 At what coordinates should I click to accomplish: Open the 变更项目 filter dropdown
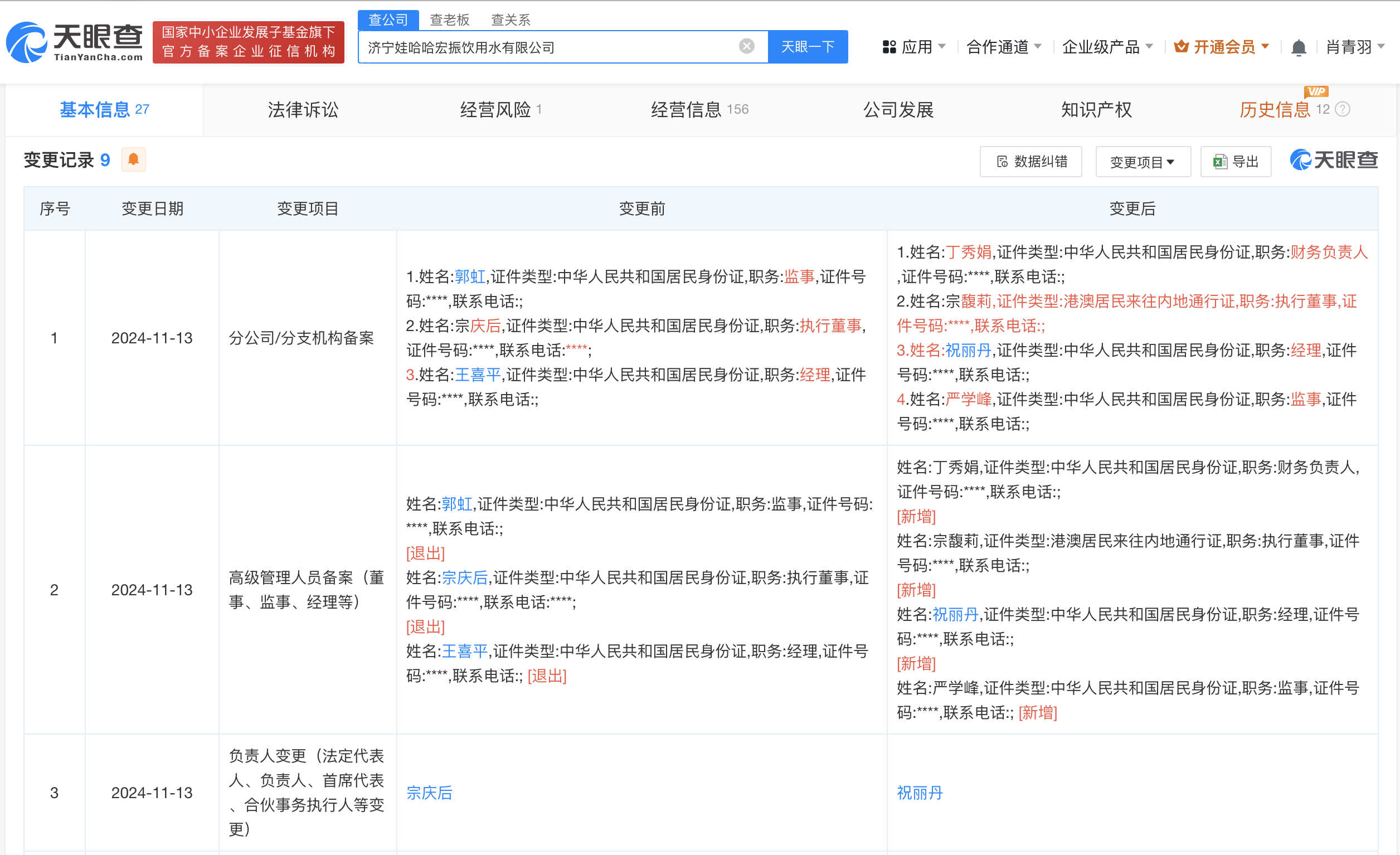point(1143,162)
